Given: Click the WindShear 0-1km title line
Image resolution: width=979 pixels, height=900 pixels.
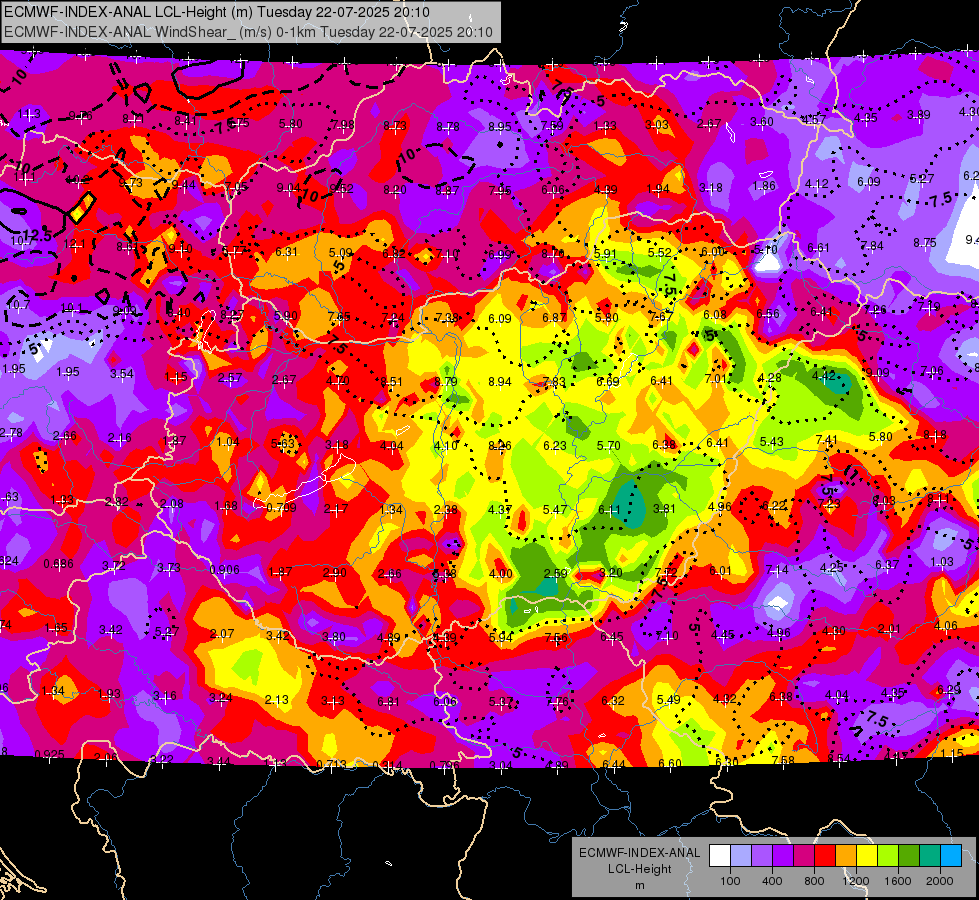Looking at the screenshot, I should tap(248, 32).
